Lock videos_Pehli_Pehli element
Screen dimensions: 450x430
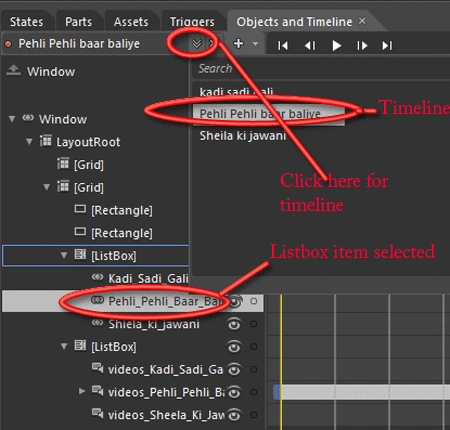254,392
